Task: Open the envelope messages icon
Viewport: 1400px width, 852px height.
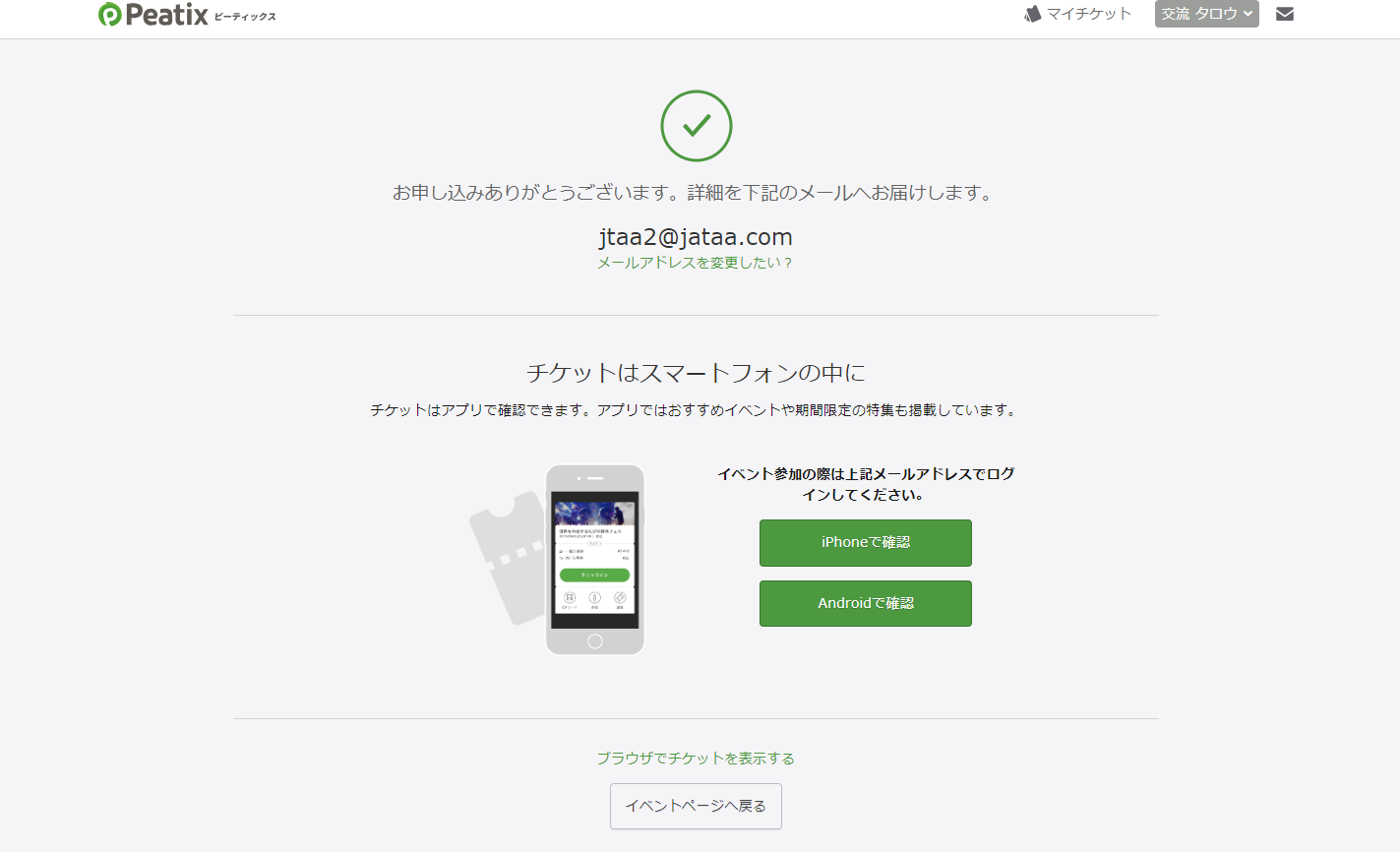Action: coord(1285,14)
